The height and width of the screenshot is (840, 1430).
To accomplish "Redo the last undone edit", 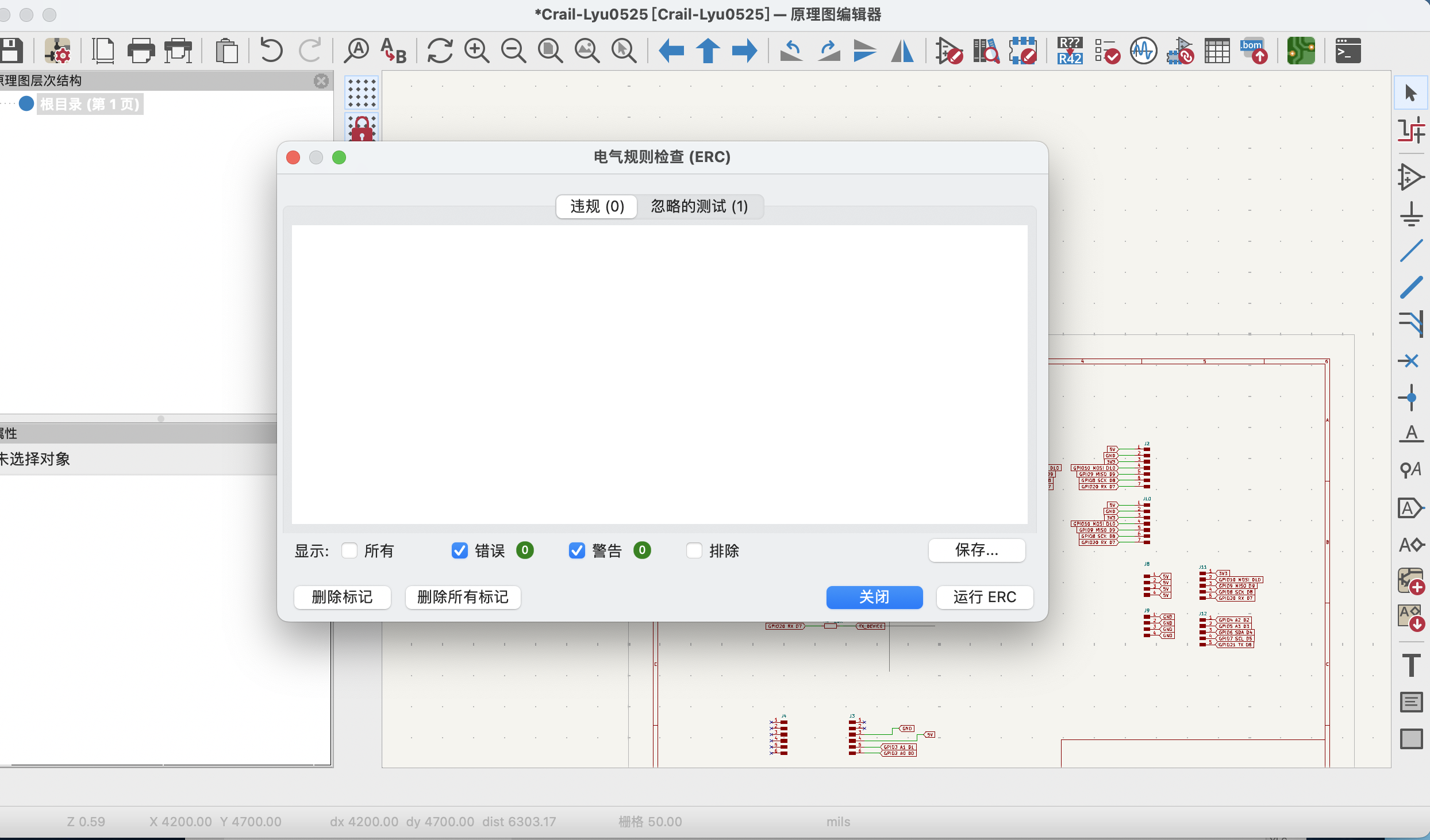I will pos(310,51).
